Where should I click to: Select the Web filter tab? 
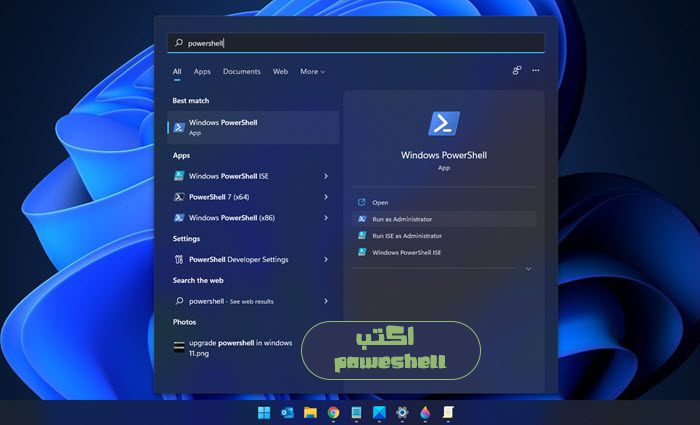coord(280,72)
